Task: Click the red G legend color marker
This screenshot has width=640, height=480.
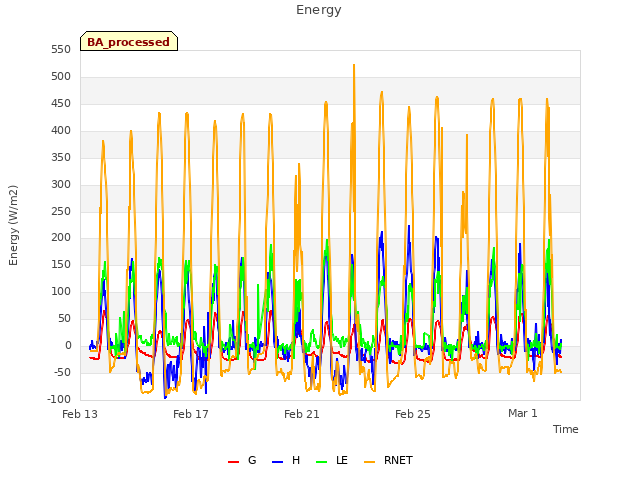Action: (x=233, y=462)
